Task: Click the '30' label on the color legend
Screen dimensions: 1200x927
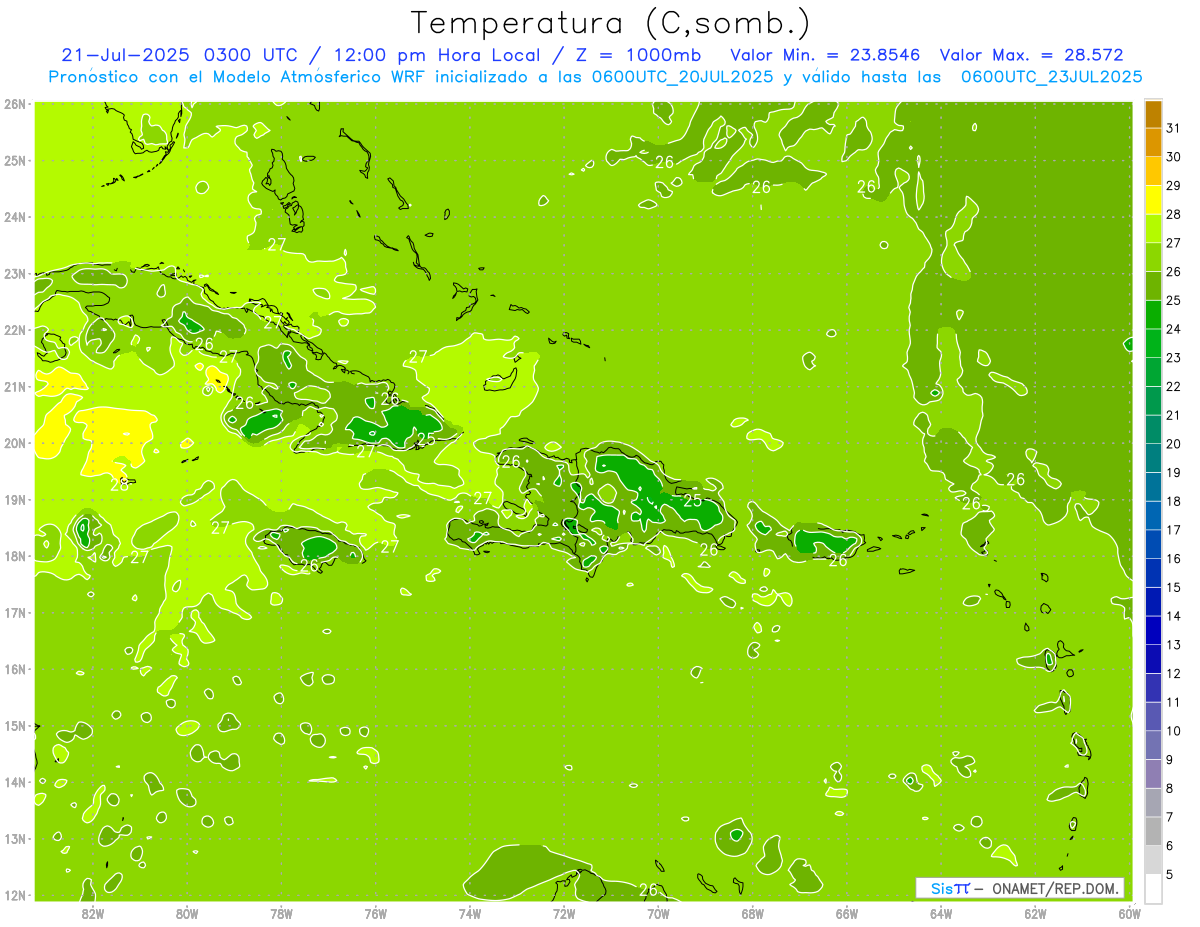Action: click(1173, 157)
